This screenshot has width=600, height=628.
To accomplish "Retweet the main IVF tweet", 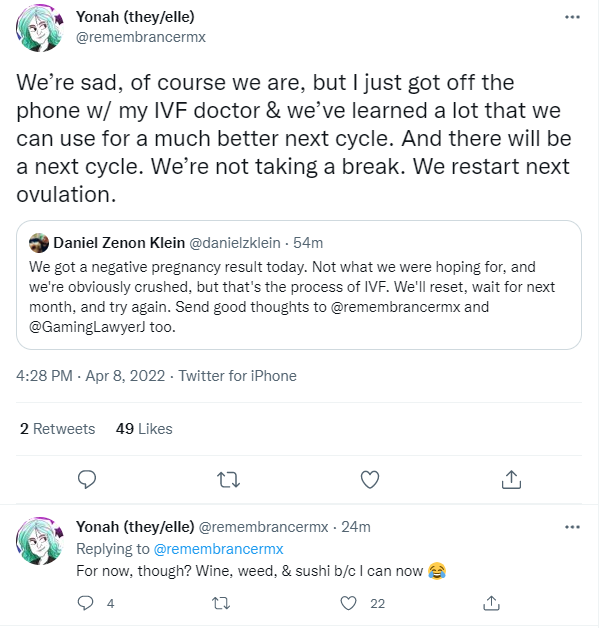I will [x=228, y=479].
